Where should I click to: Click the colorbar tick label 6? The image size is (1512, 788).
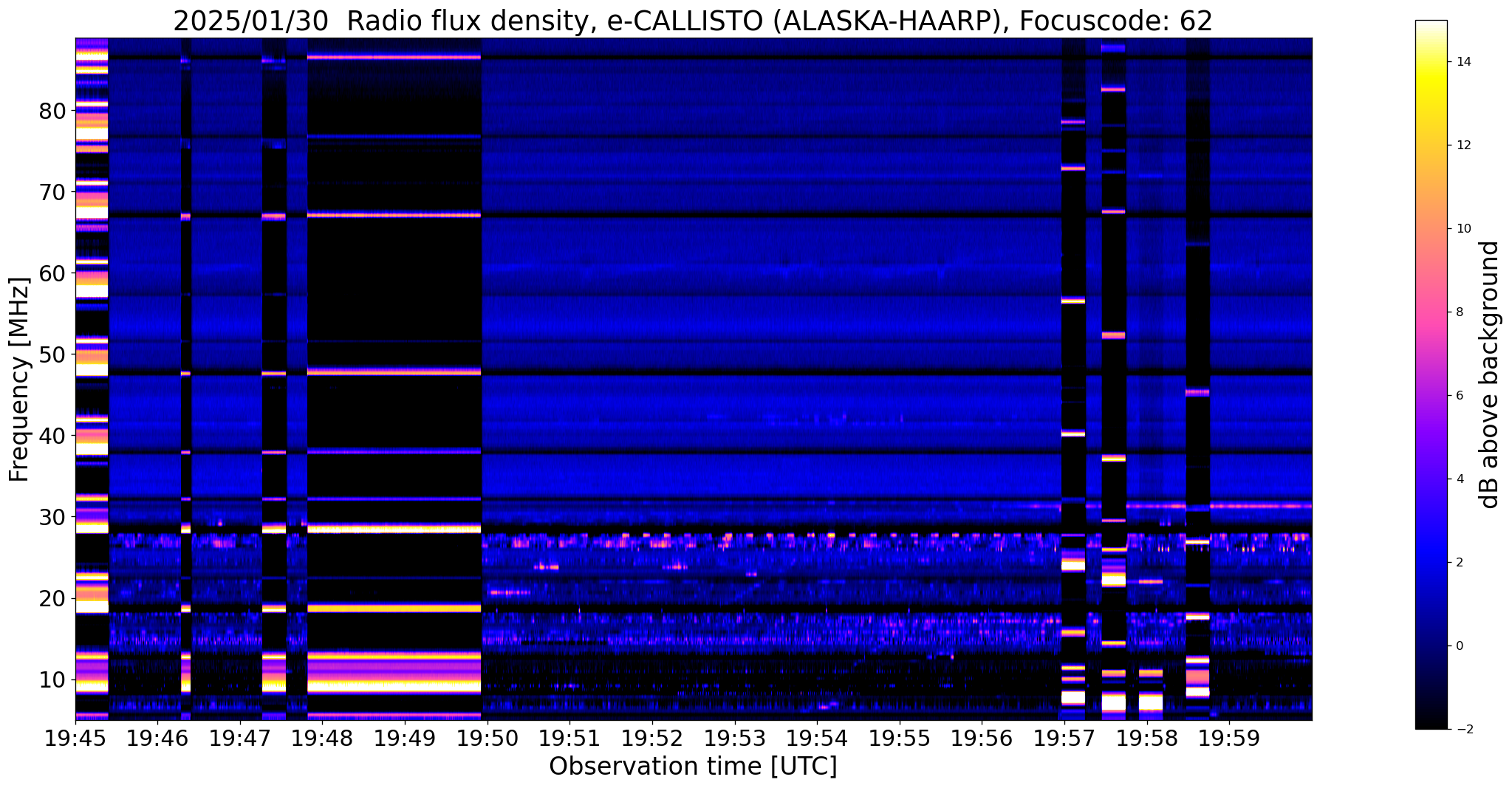pyautogui.click(x=1459, y=396)
